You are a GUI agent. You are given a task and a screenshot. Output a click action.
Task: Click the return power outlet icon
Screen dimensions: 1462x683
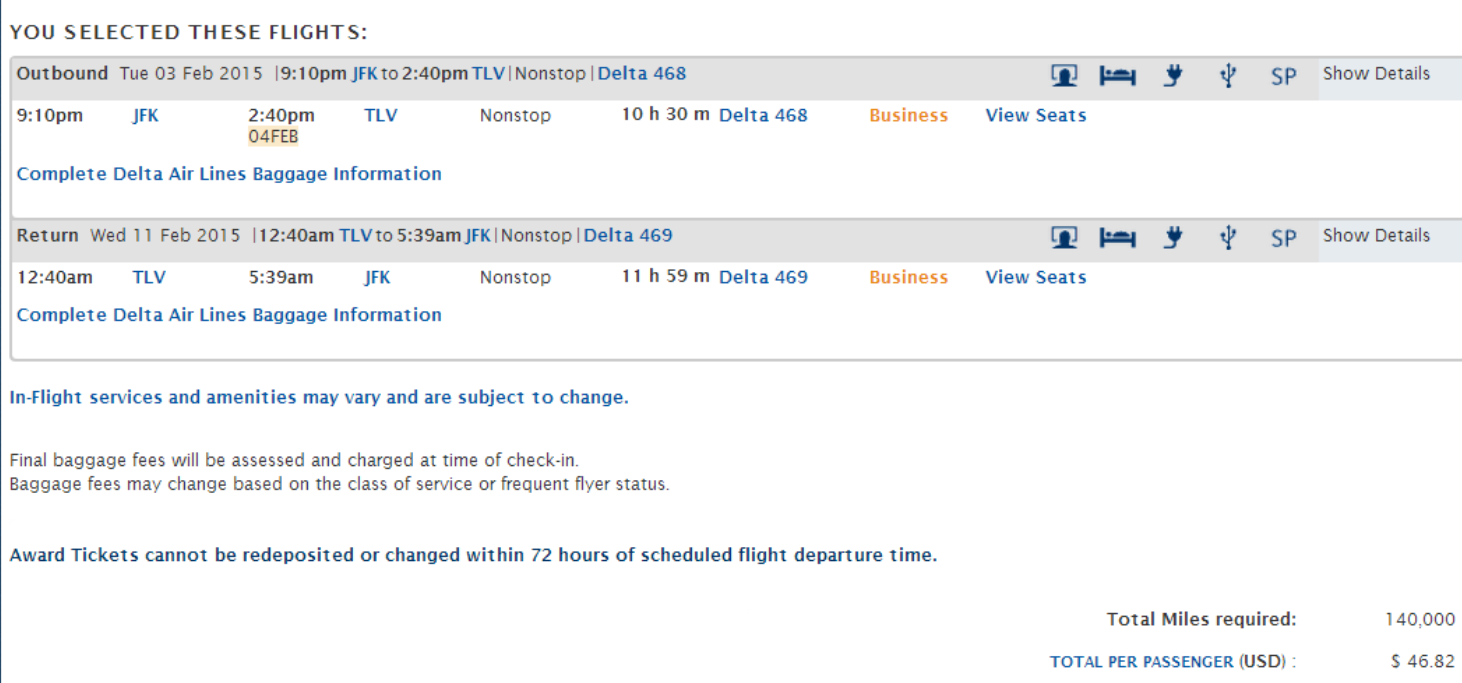point(1174,237)
